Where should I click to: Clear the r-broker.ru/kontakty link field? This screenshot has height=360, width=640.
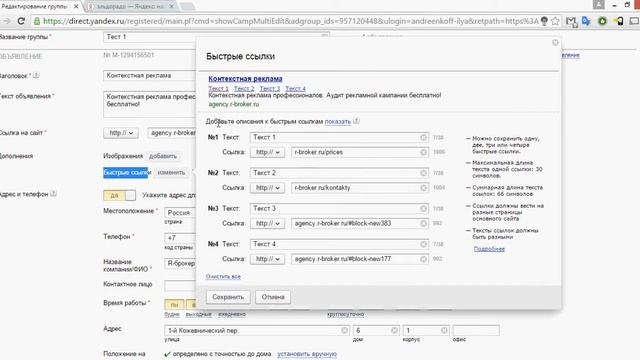(x=423, y=188)
